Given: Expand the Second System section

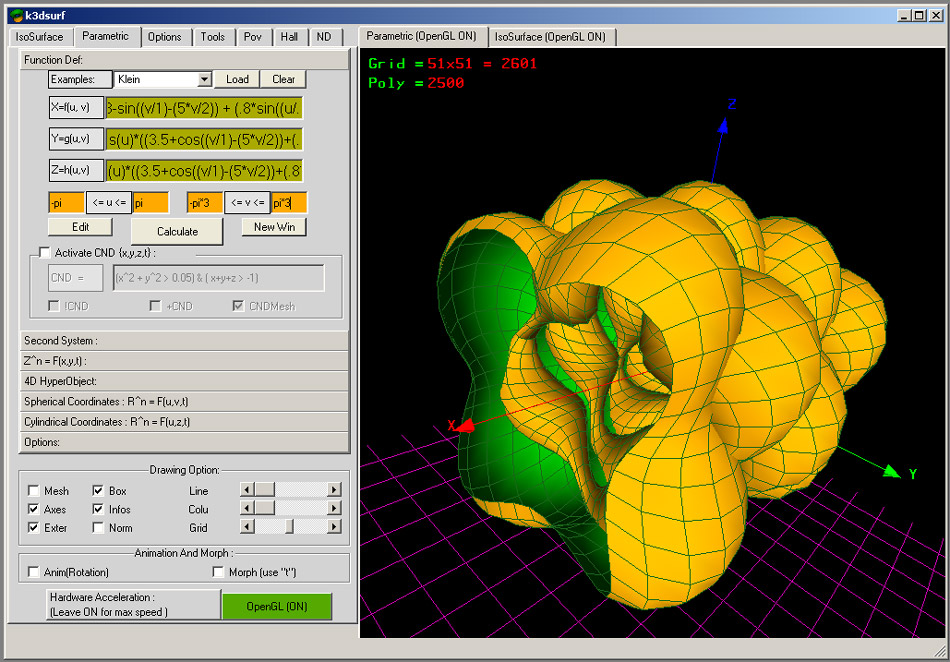Looking at the screenshot, I should (x=184, y=340).
